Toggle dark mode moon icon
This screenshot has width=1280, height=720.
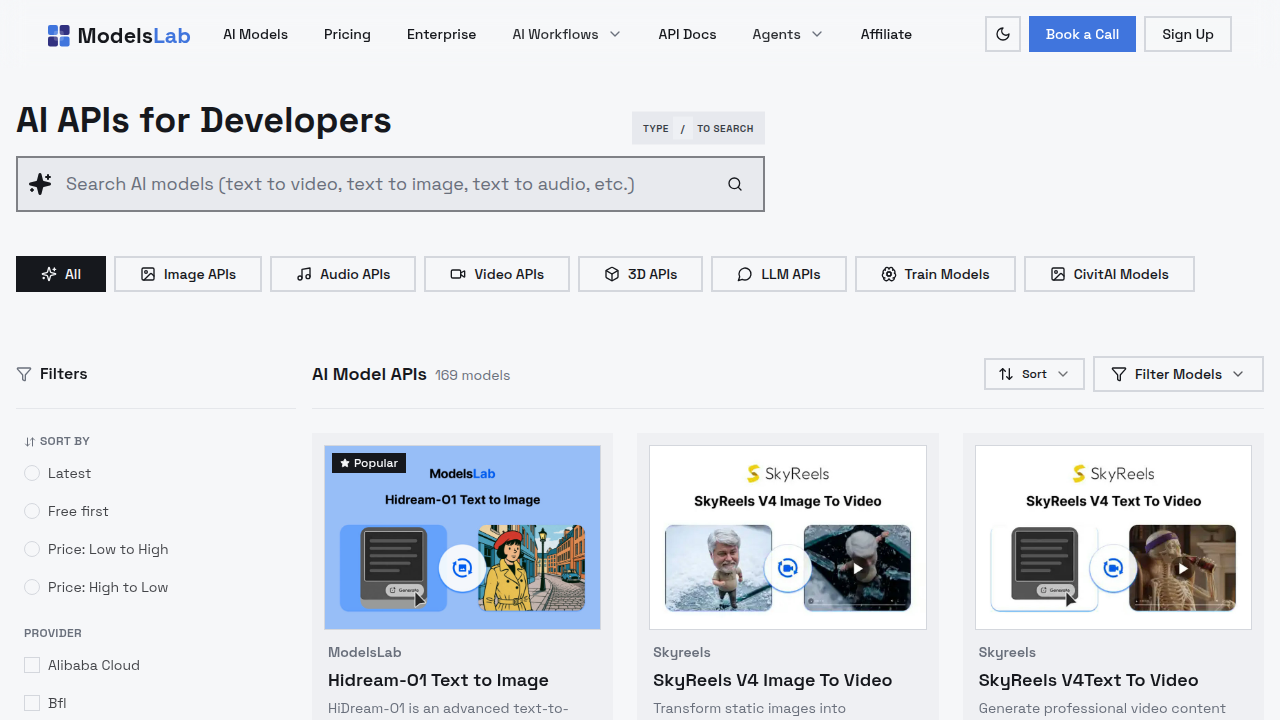pyautogui.click(x=1003, y=34)
